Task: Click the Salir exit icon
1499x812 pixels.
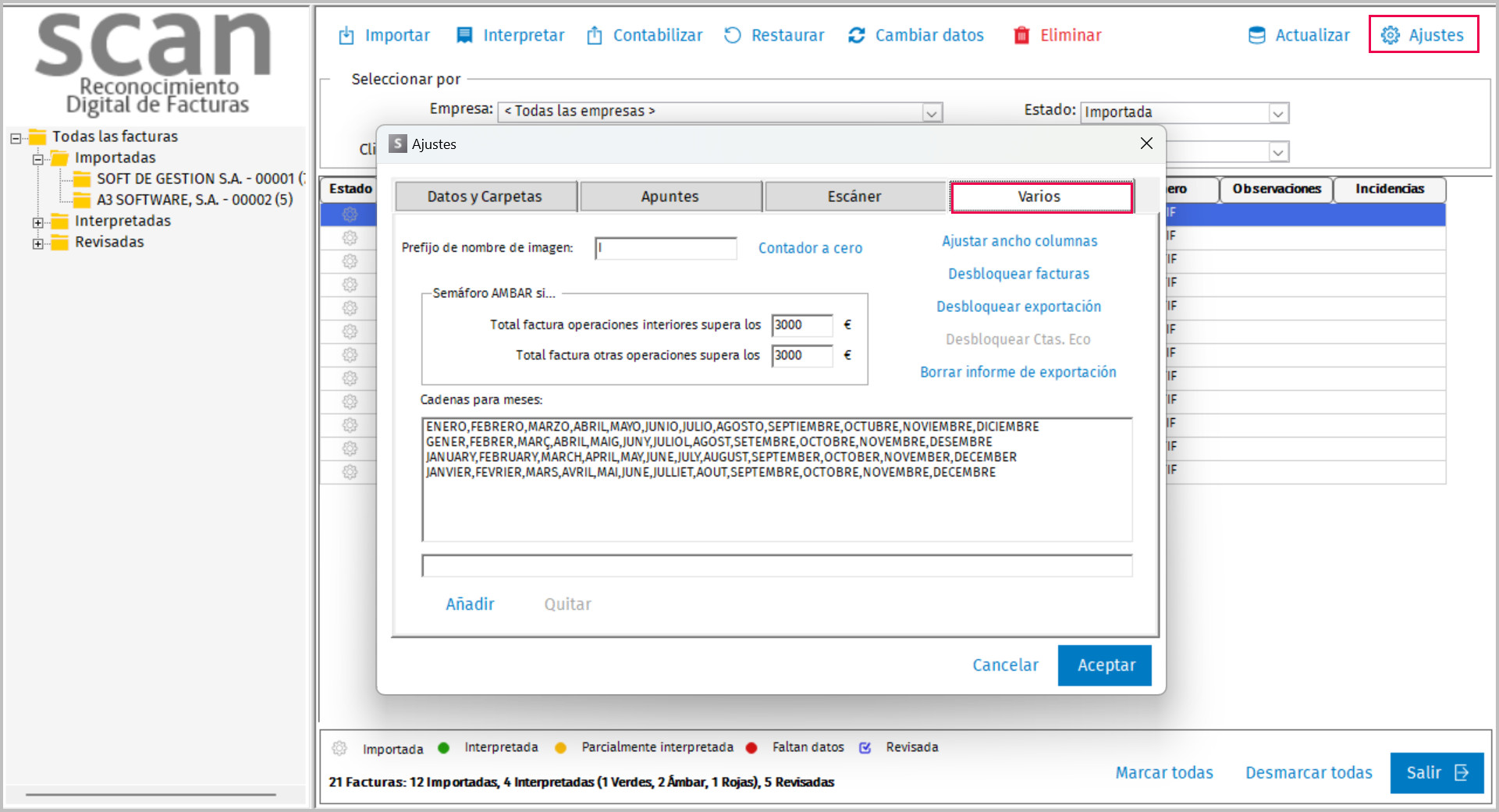Action: 1462,772
